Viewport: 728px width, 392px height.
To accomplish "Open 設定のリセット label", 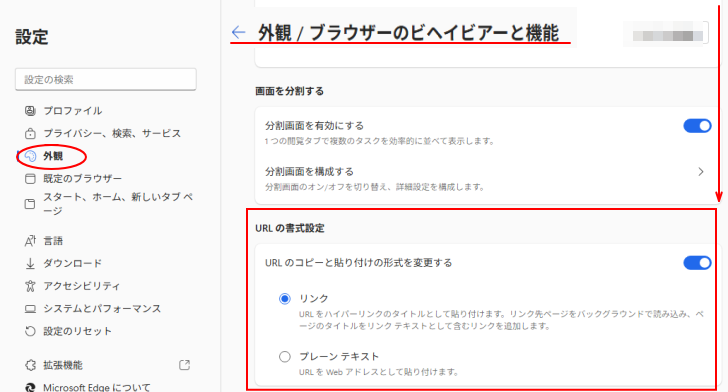I will (x=78, y=331).
